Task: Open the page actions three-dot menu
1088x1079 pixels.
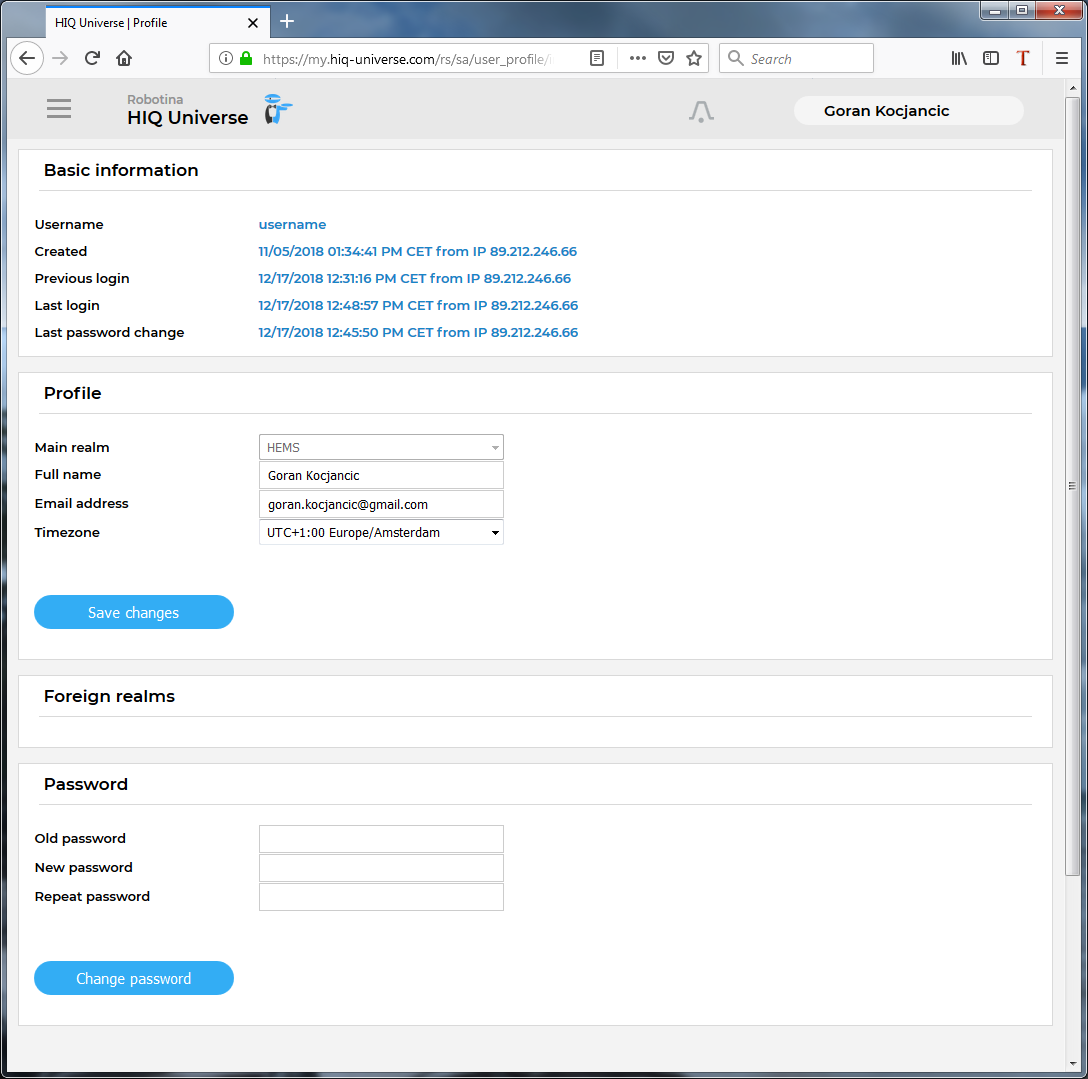Action: (638, 59)
